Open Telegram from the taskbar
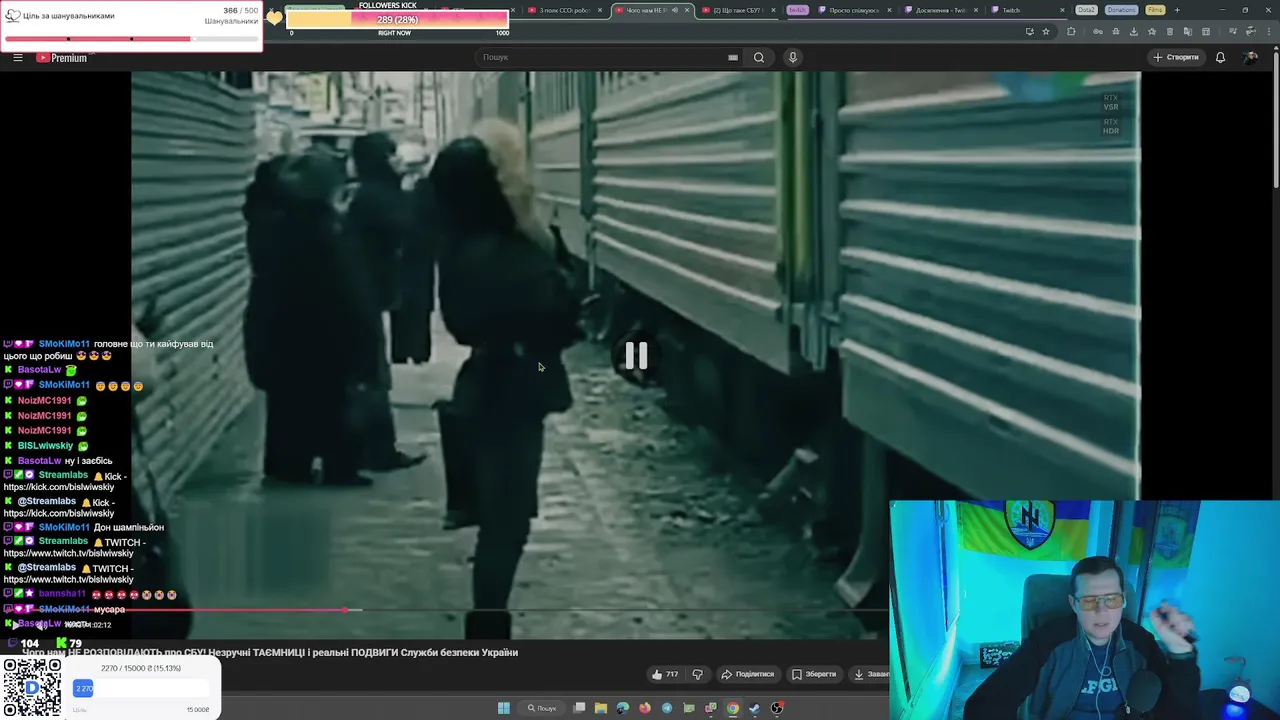1280x720 pixels. [x=667, y=708]
